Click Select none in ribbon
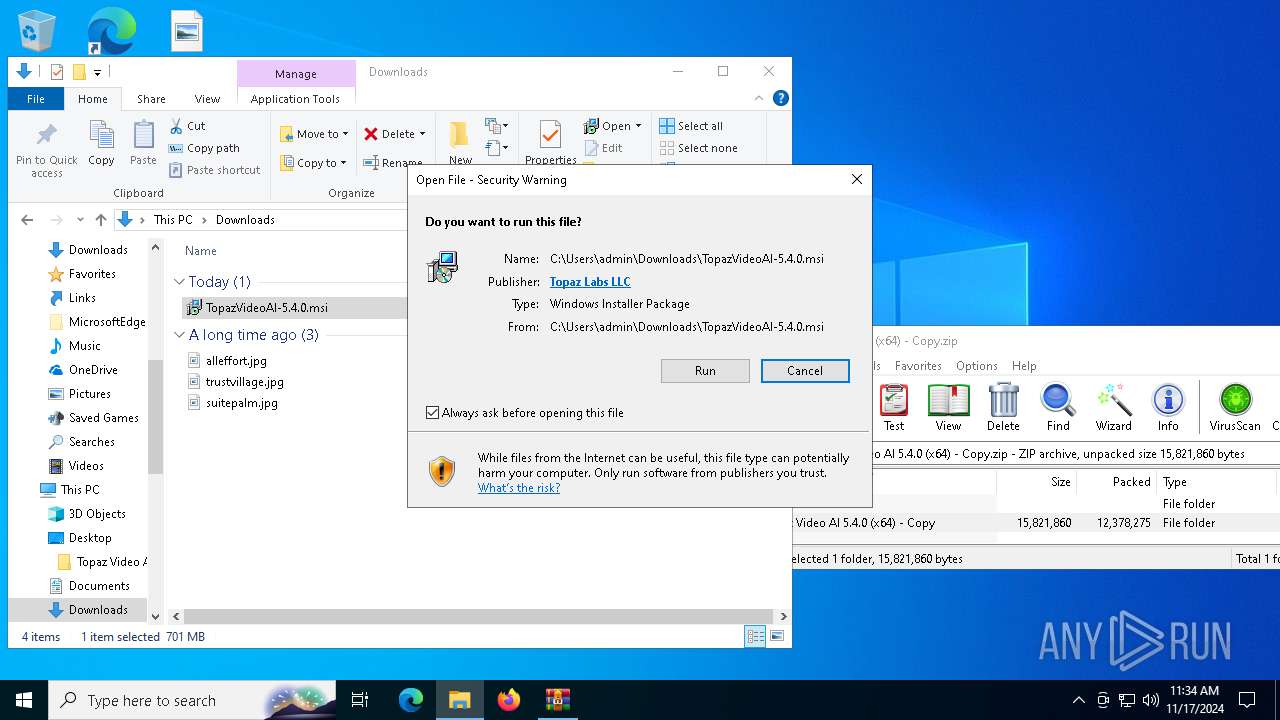The image size is (1280, 720). point(698,148)
